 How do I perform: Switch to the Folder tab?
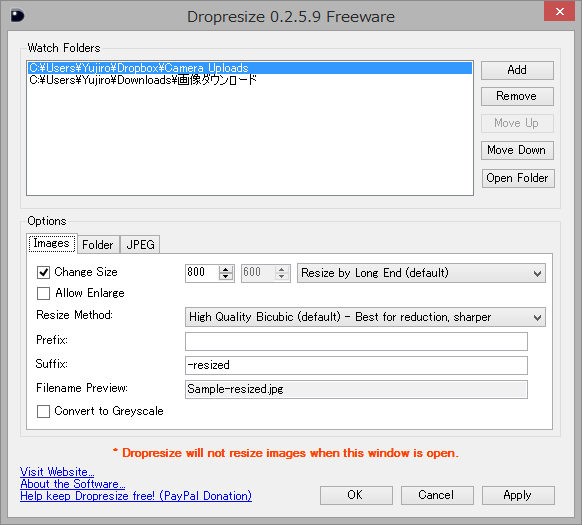click(98, 245)
